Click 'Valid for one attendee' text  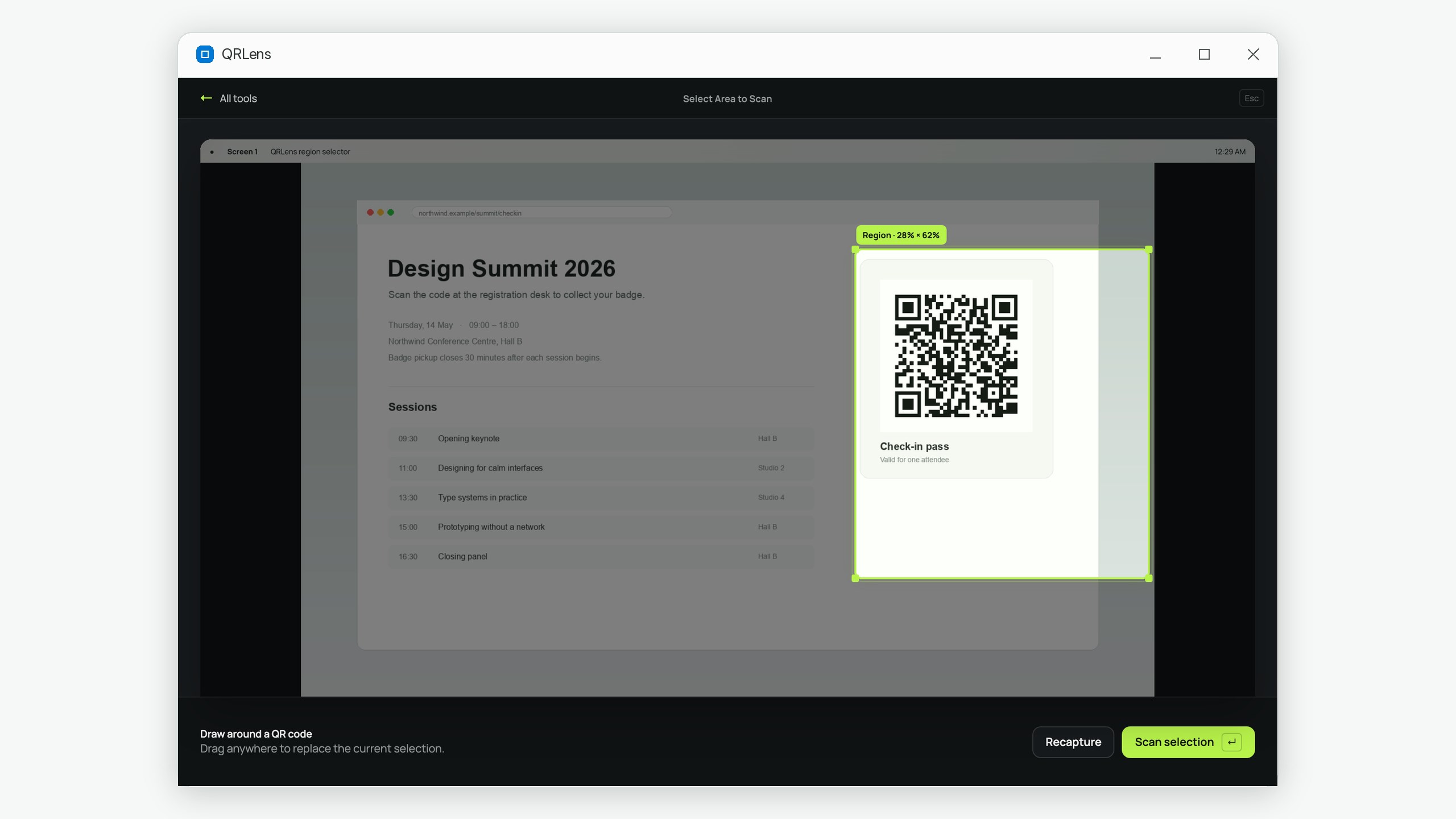[914, 460]
